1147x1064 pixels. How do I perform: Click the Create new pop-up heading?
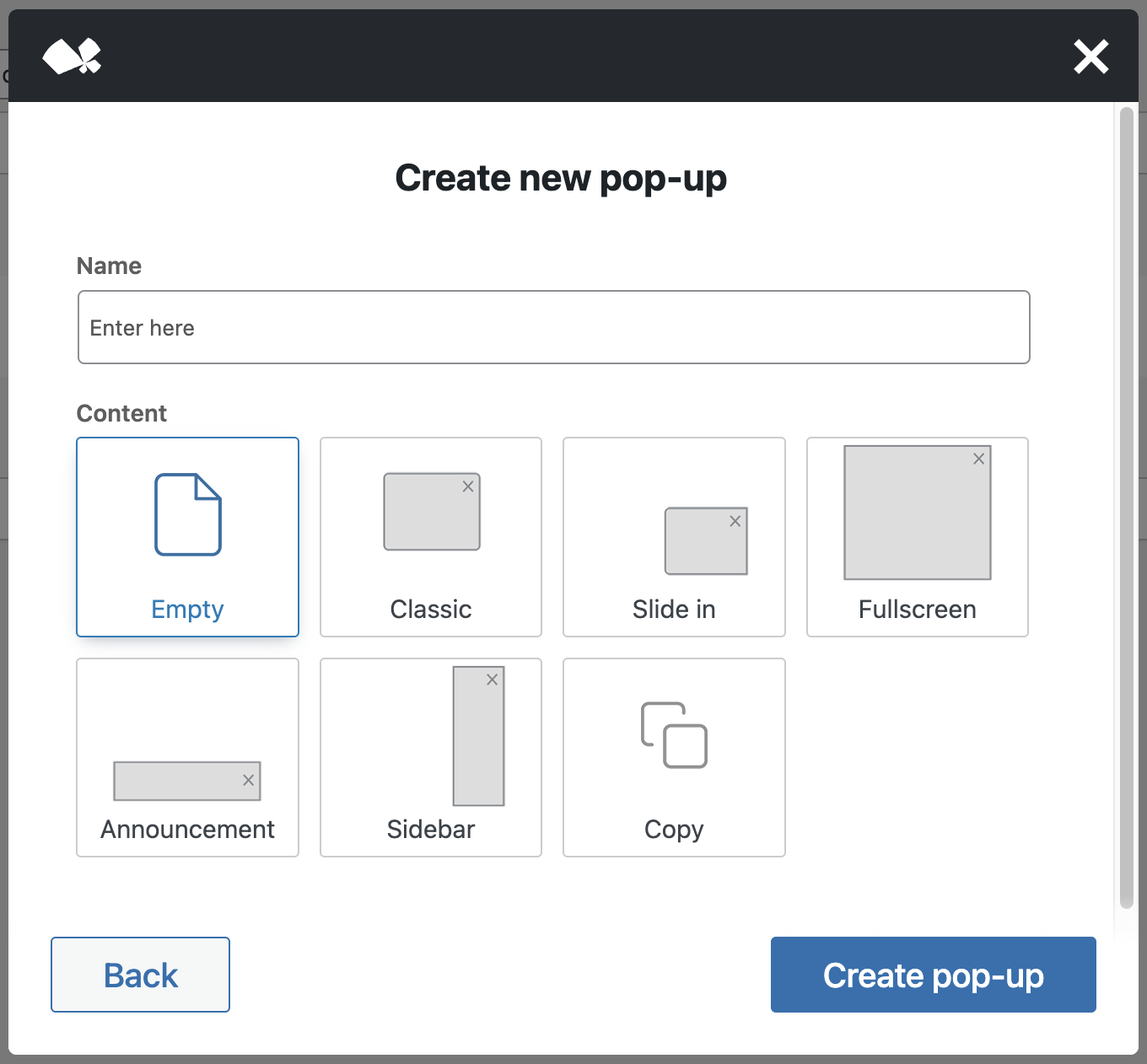coord(561,178)
